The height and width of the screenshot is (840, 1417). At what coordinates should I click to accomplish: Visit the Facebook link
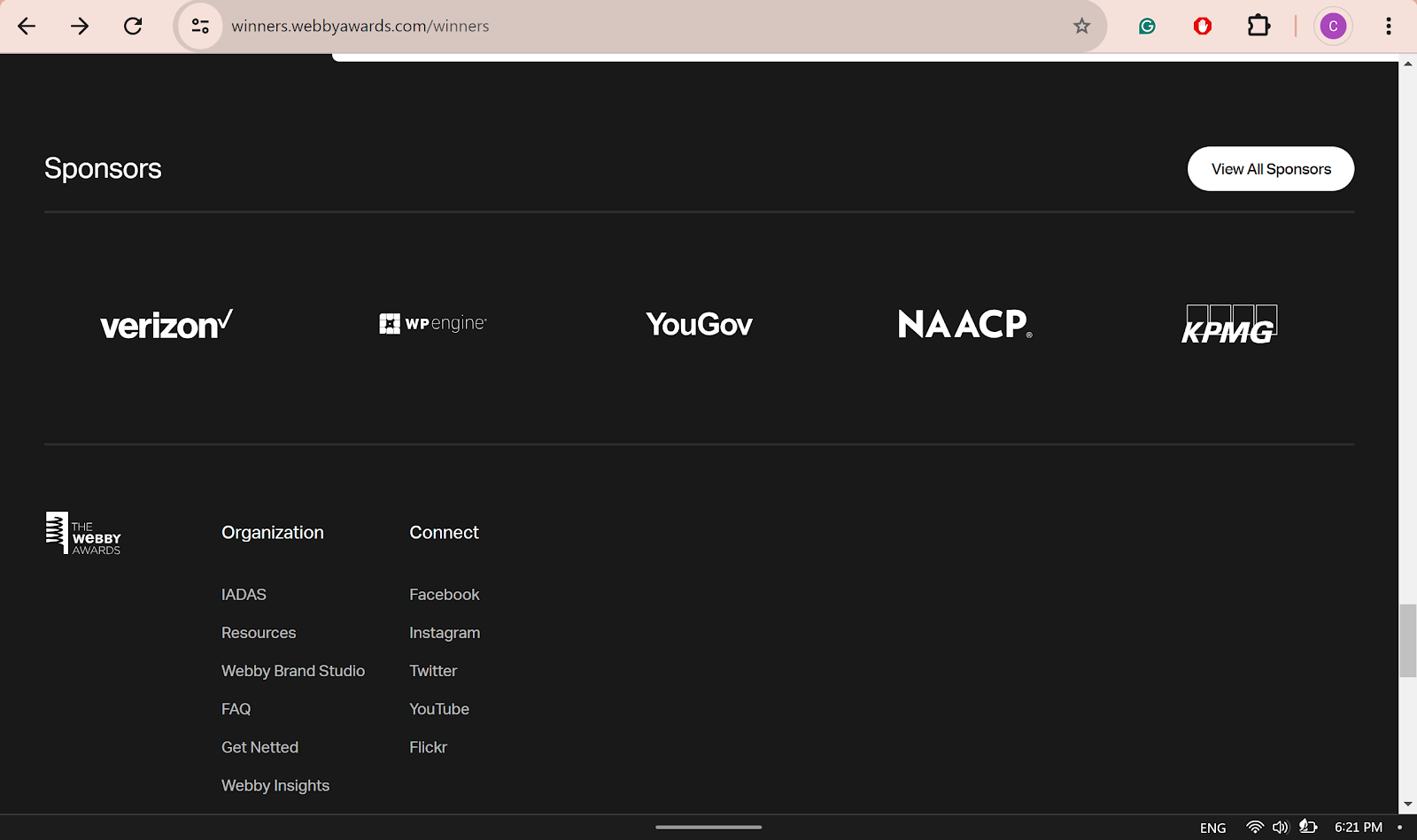click(x=445, y=595)
